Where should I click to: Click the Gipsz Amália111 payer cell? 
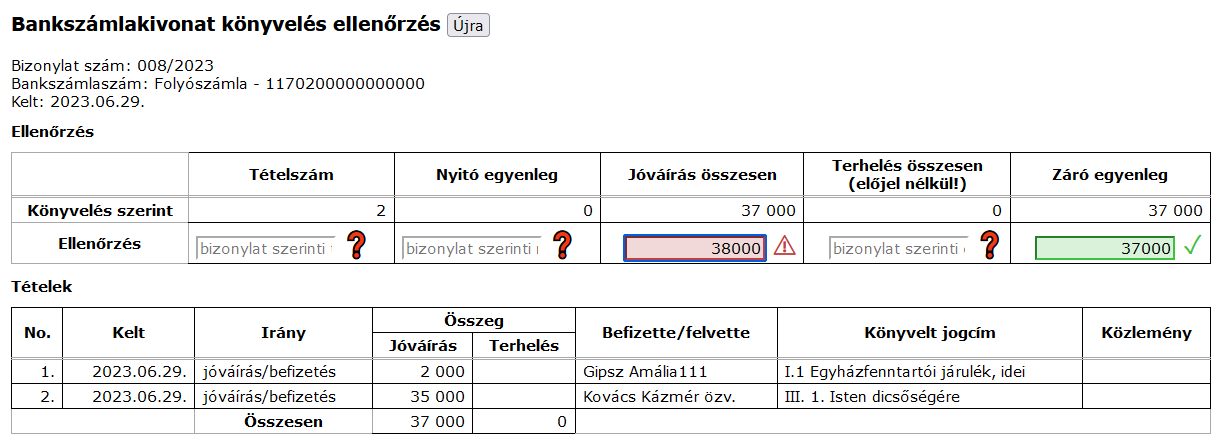(x=676, y=371)
